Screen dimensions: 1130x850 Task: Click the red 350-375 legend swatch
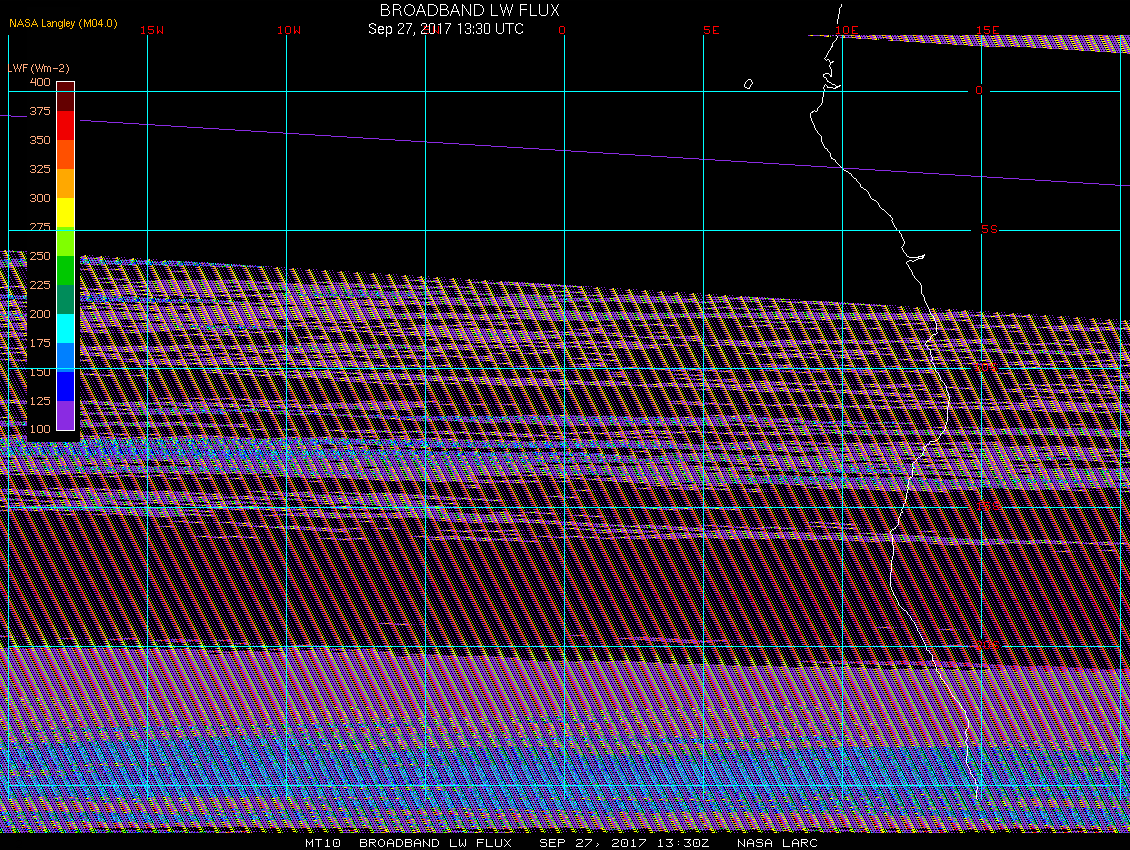66,125
